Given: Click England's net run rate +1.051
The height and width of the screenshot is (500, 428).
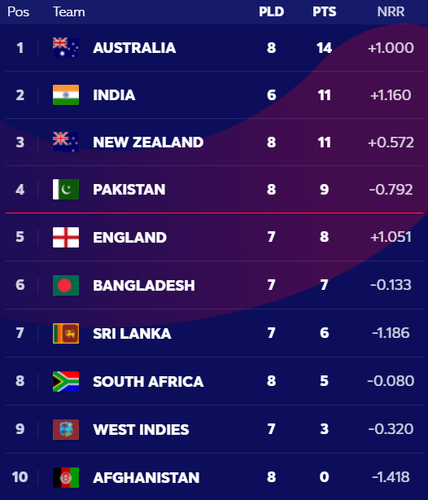Looking at the screenshot, I should coord(391,237).
